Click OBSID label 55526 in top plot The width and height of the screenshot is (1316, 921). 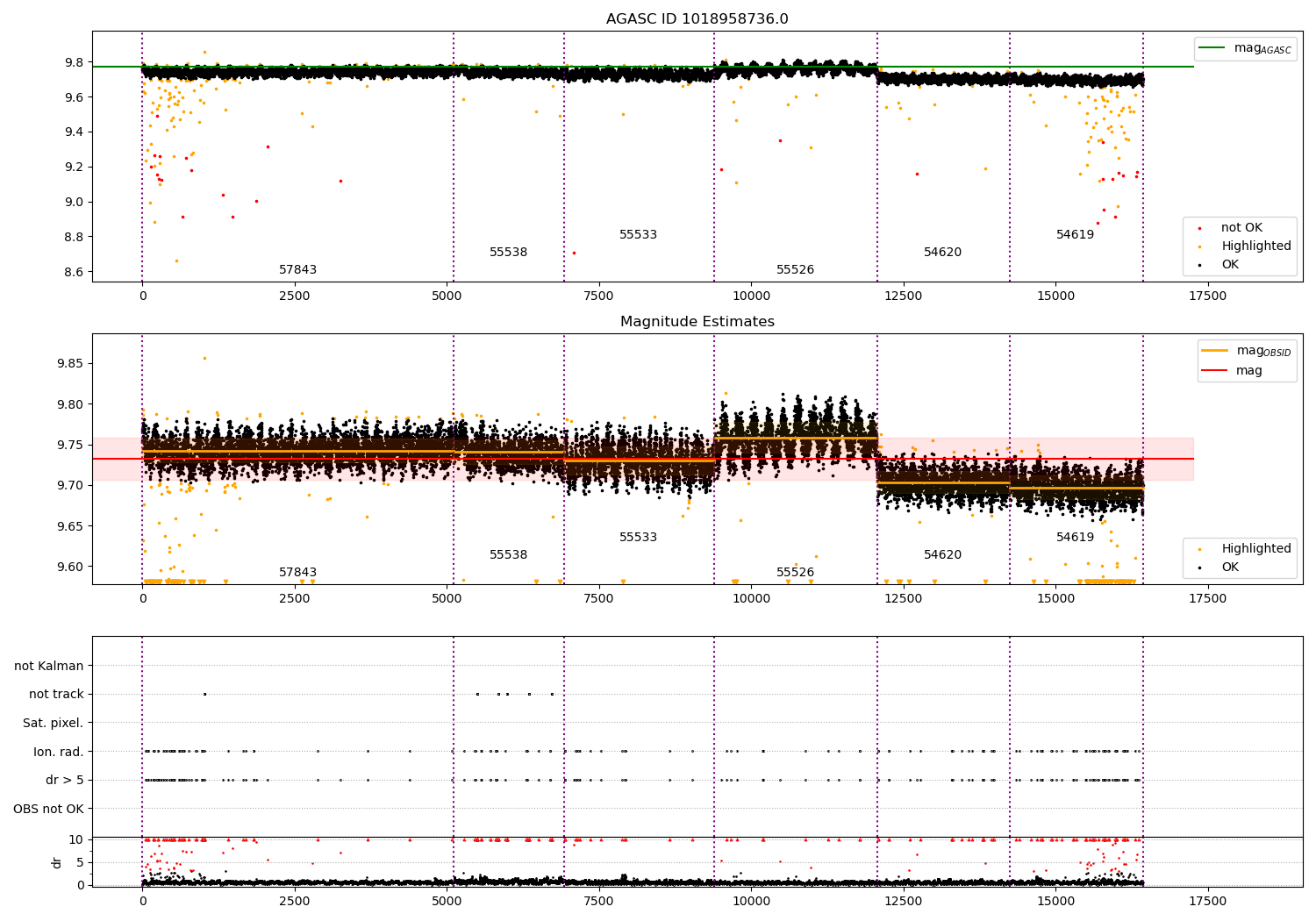pyautogui.click(x=795, y=270)
